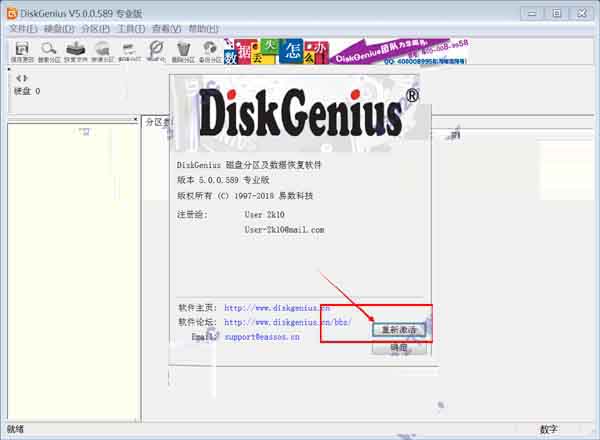The height and width of the screenshot is (440, 600).
Task: Click the 确定 OK button in the about dialog
Action: [x=399, y=348]
